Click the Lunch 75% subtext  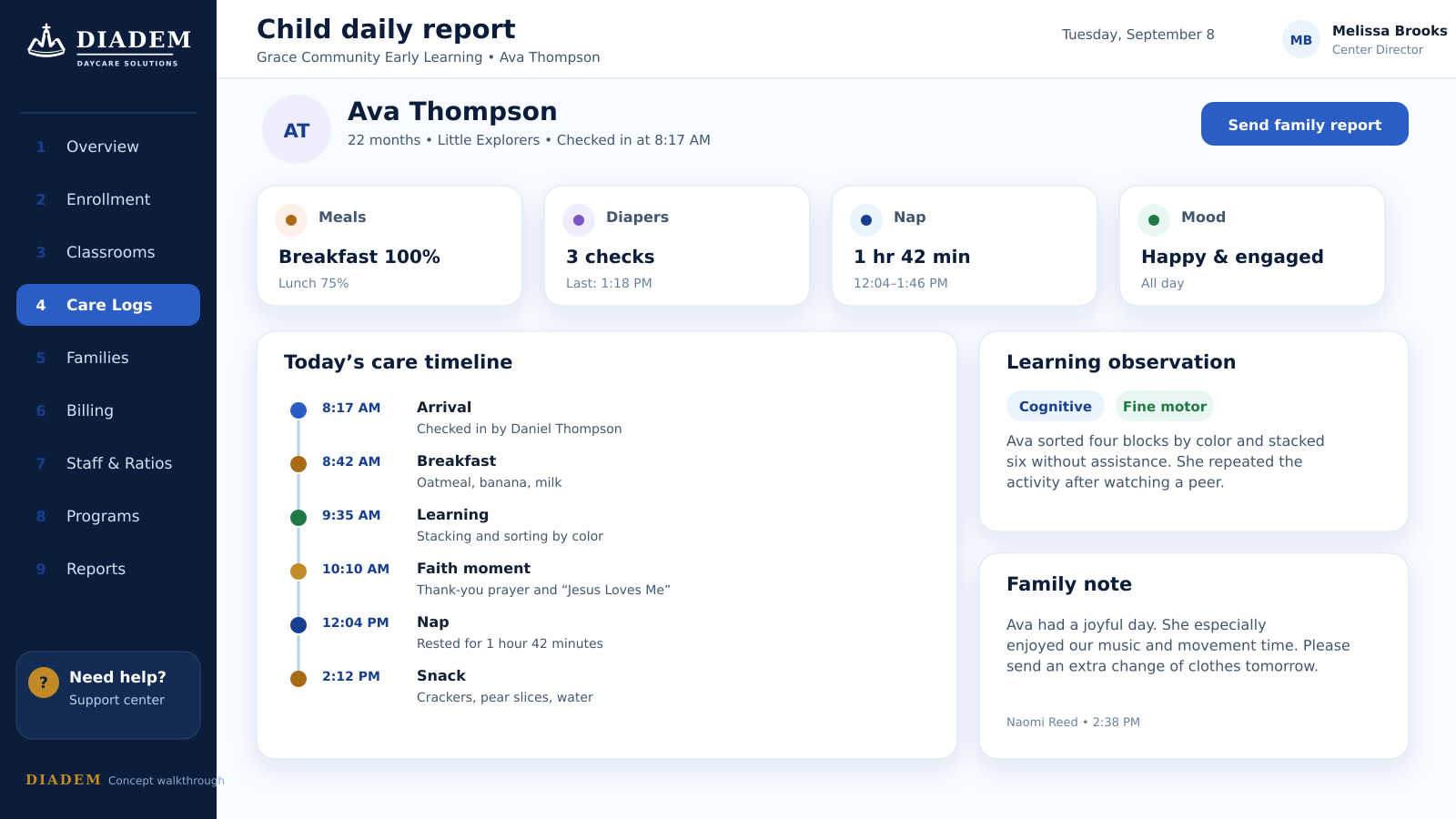[x=314, y=283]
